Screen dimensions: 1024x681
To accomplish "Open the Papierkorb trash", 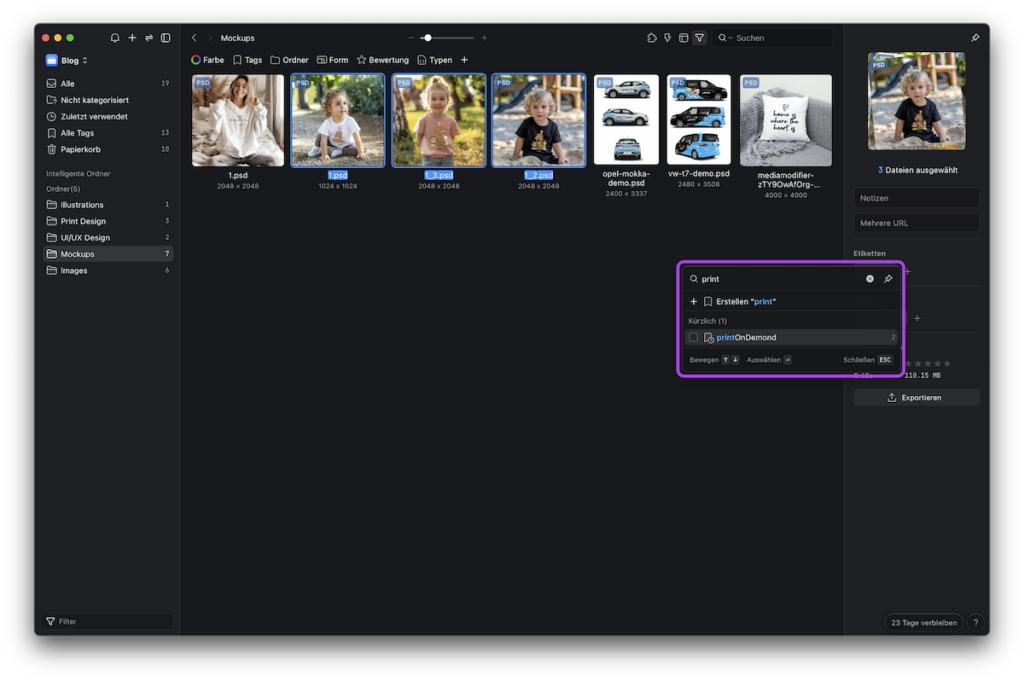I will point(108,149).
